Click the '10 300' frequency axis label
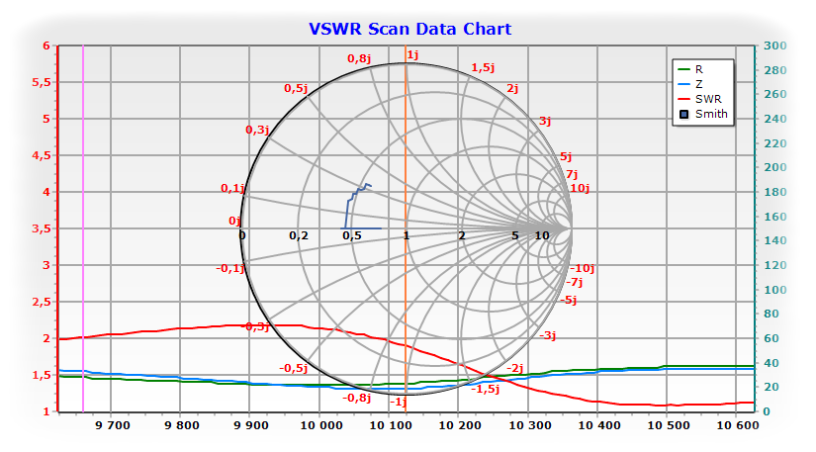Screen dimensions: 816x452 (x=530, y=425)
